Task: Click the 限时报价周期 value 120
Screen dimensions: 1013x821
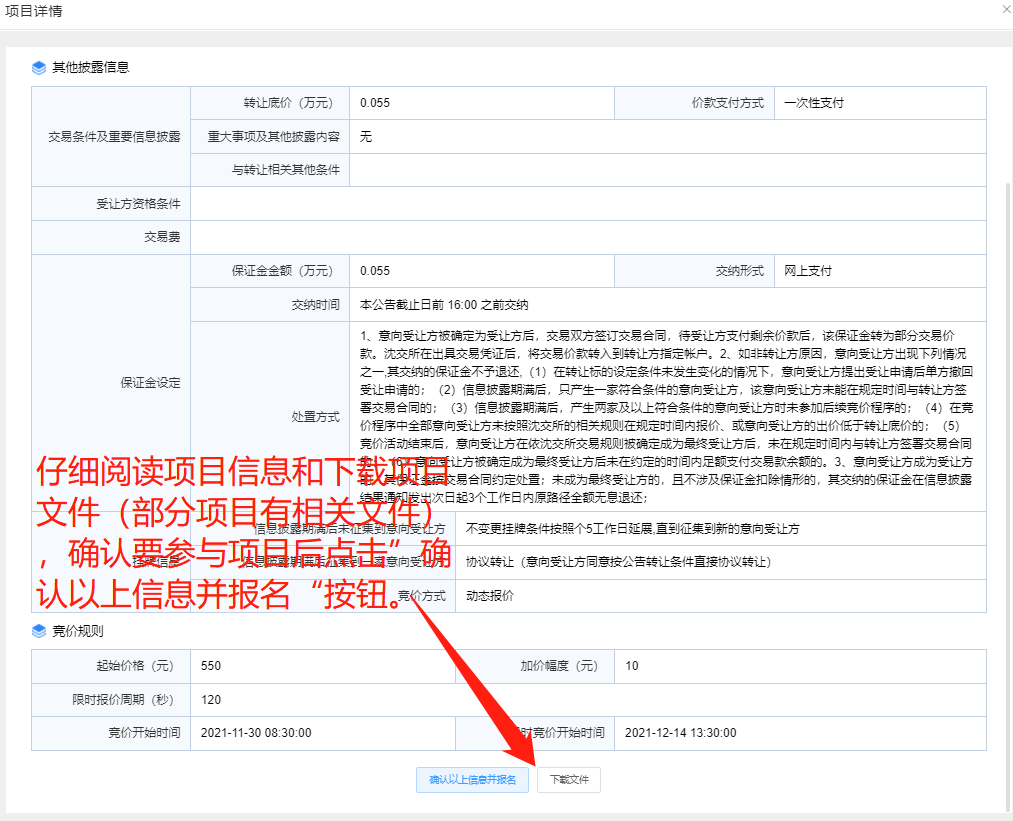Action: pyautogui.click(x=211, y=700)
